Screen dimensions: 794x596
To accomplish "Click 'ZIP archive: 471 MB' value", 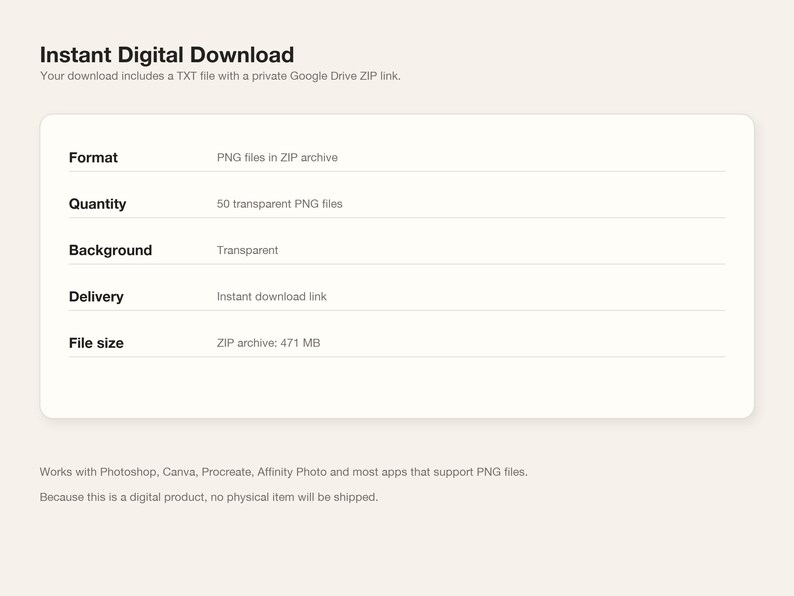I will coord(268,343).
